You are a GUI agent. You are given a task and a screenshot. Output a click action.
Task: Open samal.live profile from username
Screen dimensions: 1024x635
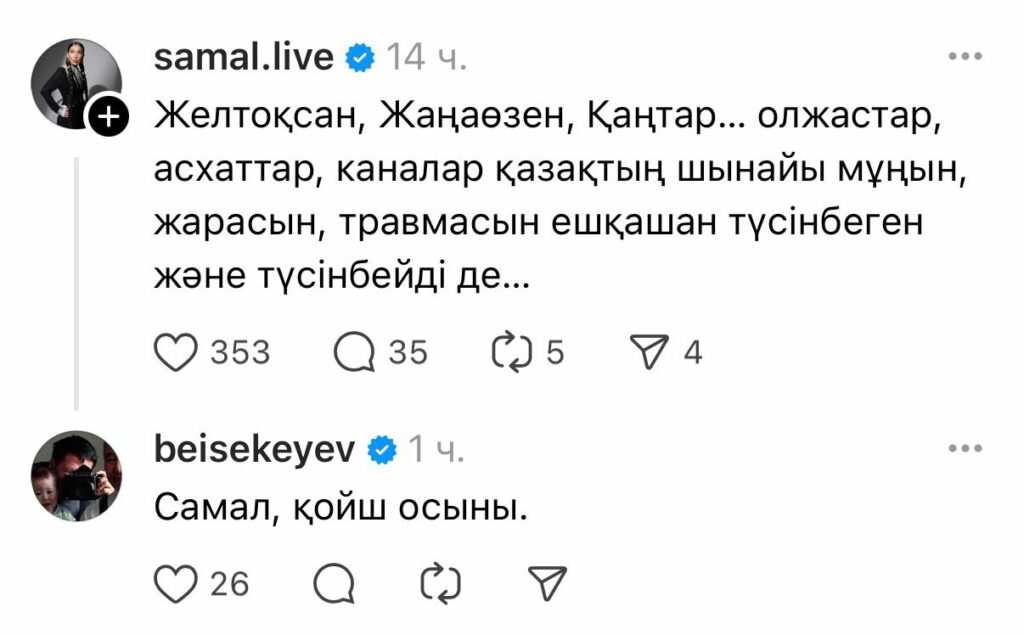point(244,57)
